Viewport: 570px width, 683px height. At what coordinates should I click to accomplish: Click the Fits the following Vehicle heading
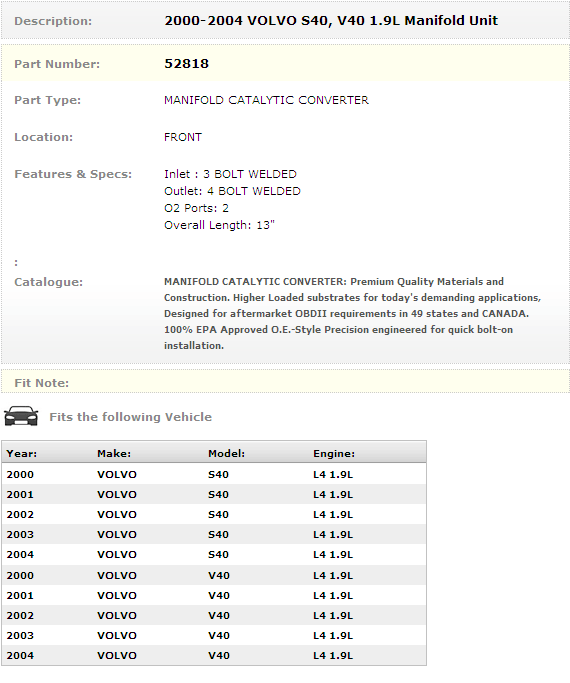pos(131,417)
